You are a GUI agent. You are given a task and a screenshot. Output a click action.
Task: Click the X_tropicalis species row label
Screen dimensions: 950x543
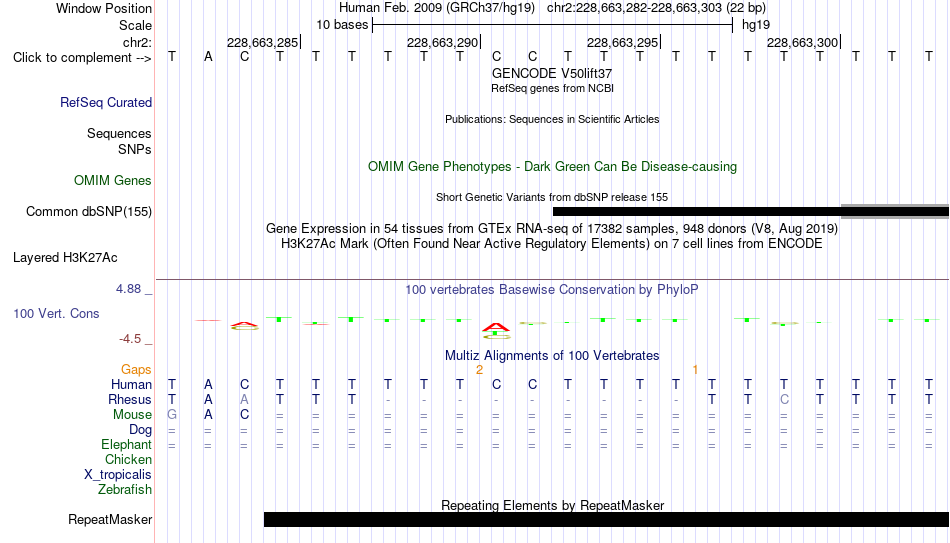pos(118,475)
